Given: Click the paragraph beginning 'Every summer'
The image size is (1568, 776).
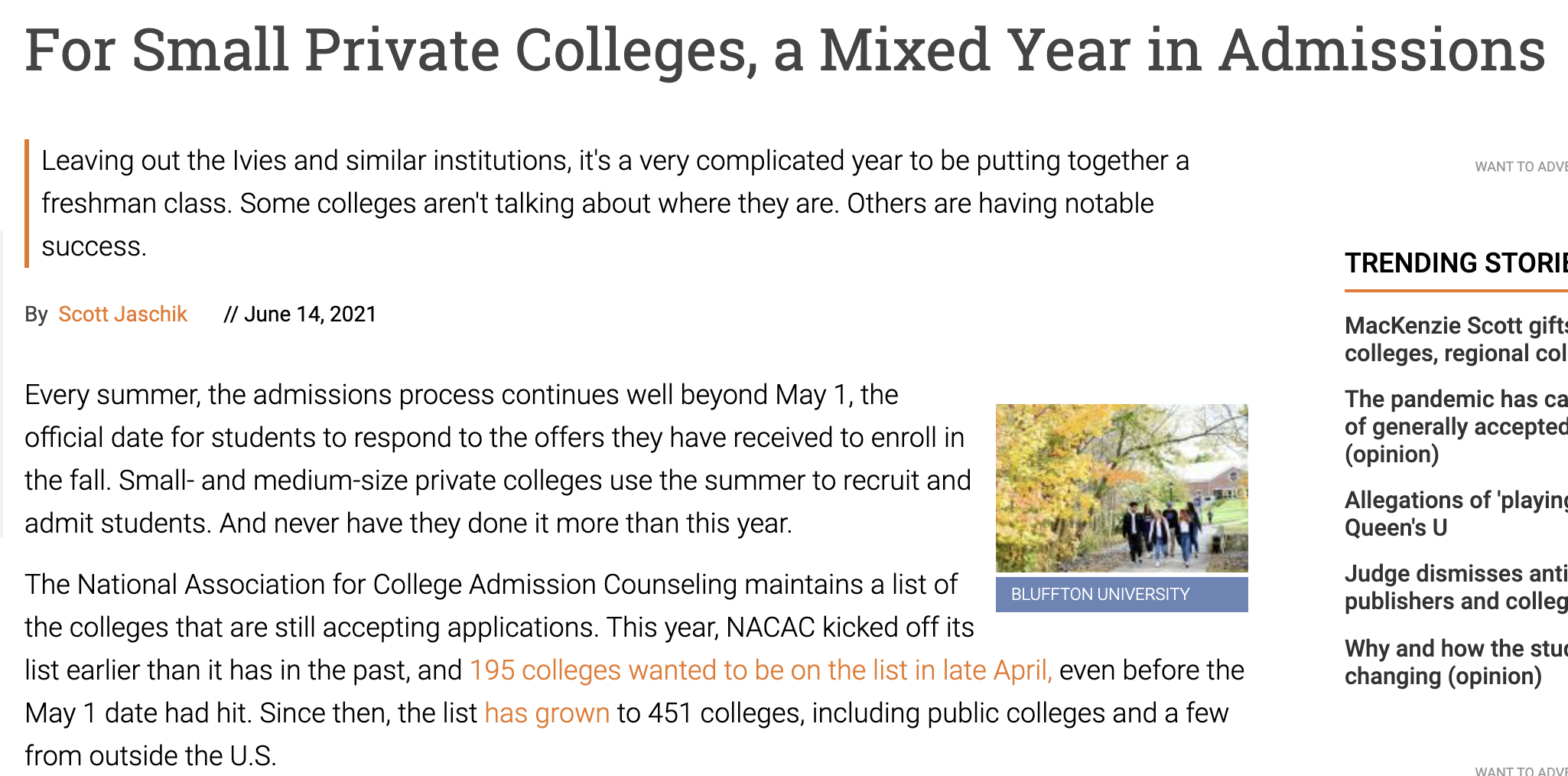Looking at the screenshot, I should point(498,459).
